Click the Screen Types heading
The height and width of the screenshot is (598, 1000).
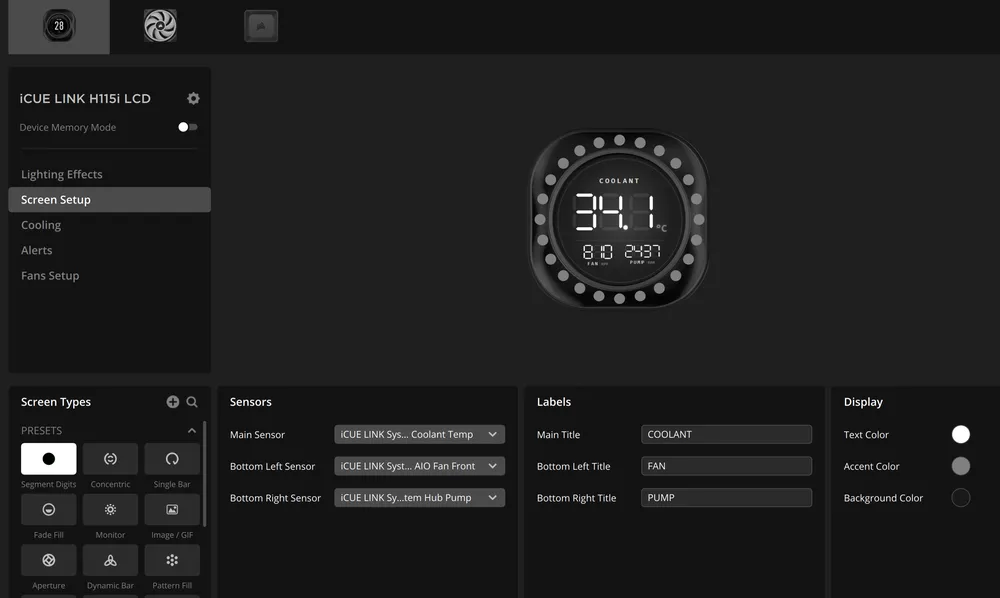pyautogui.click(x=55, y=402)
